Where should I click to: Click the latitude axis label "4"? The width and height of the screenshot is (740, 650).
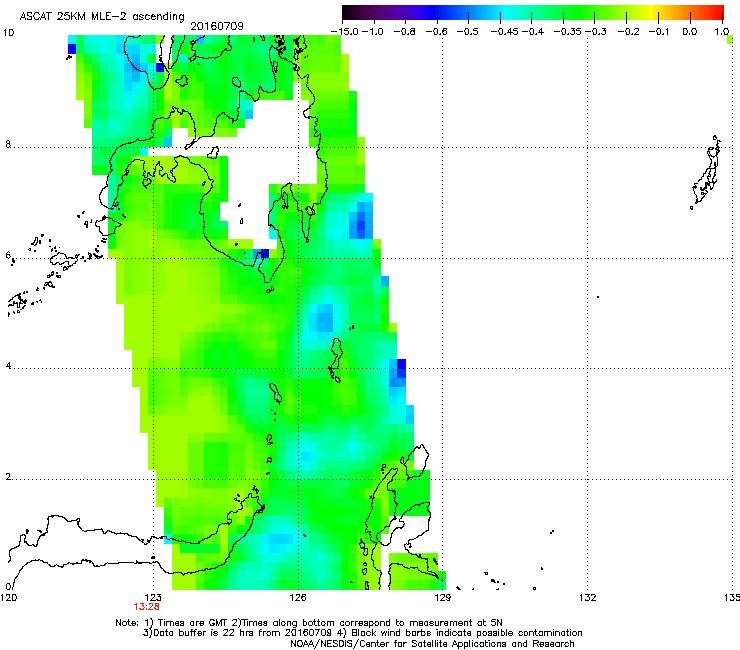point(8,366)
